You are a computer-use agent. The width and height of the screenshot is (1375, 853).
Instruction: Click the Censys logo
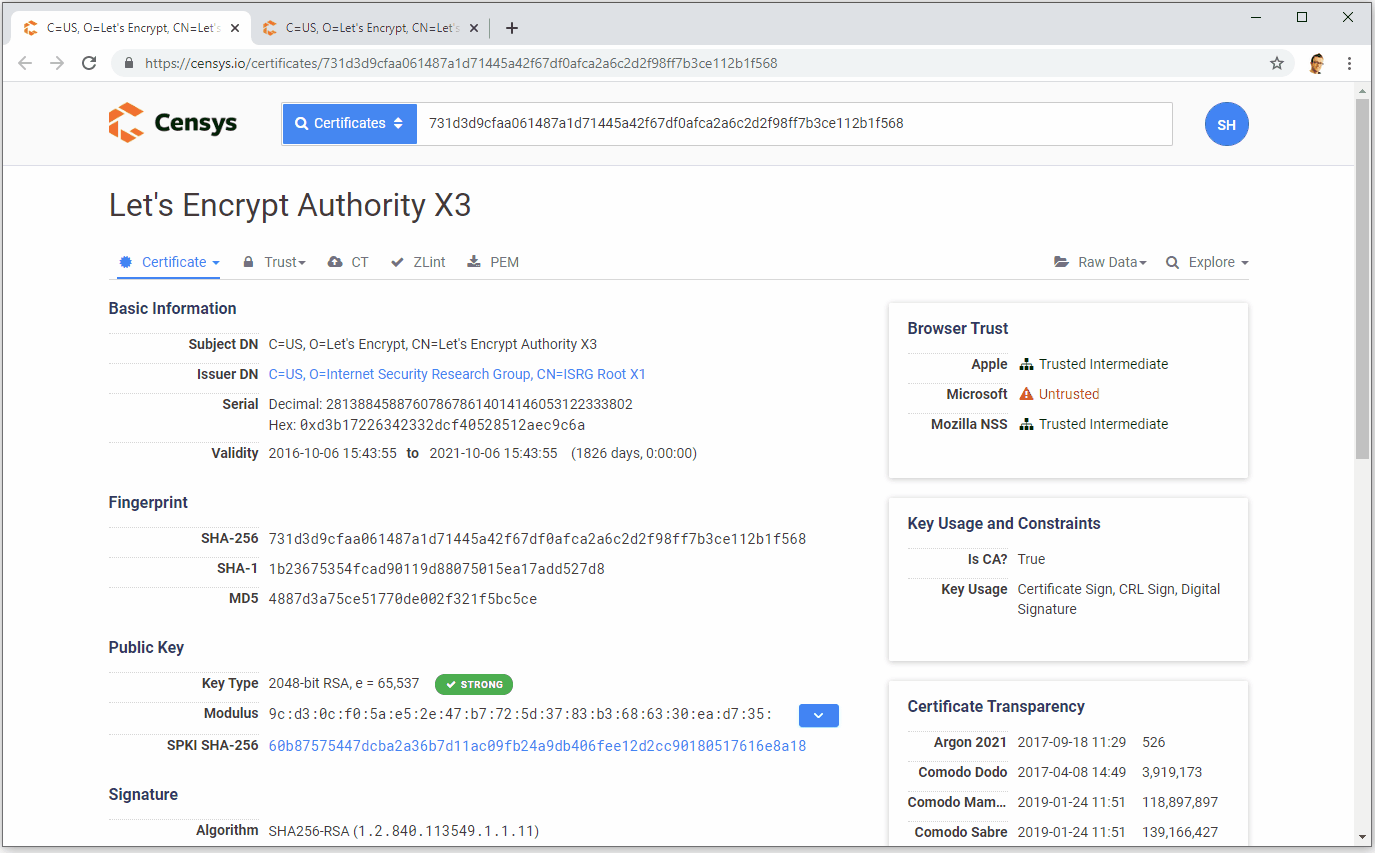(x=172, y=123)
